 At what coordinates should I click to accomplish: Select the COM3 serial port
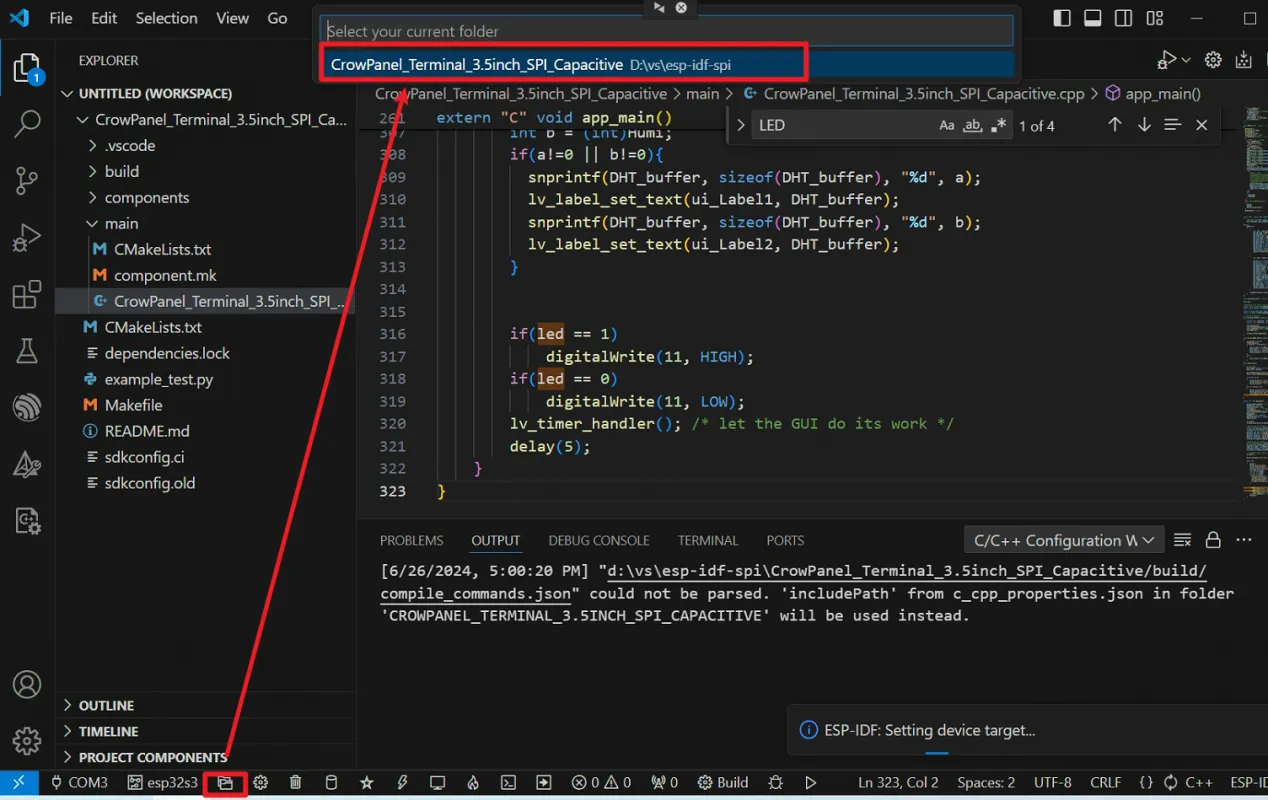point(78,783)
